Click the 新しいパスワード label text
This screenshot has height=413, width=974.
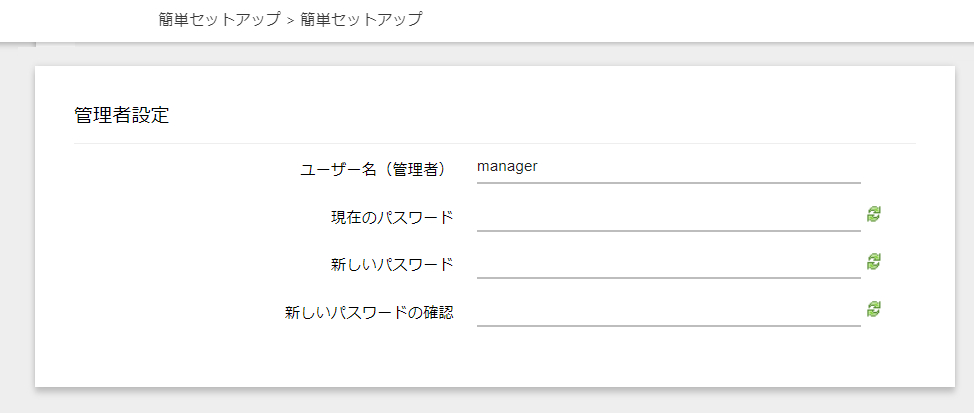tap(392, 265)
